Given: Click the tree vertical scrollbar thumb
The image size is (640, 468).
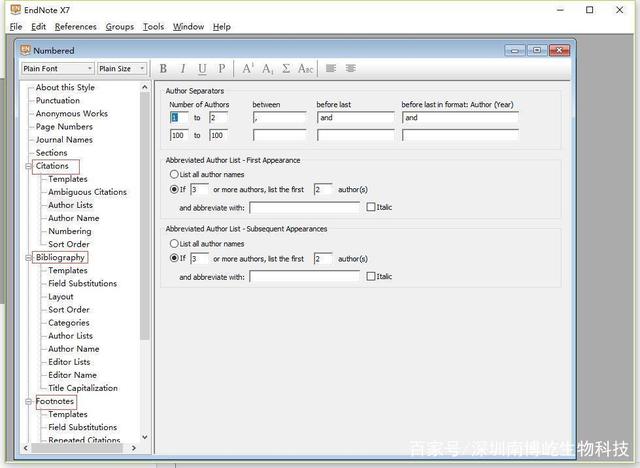Looking at the screenshot, I should [144, 215].
